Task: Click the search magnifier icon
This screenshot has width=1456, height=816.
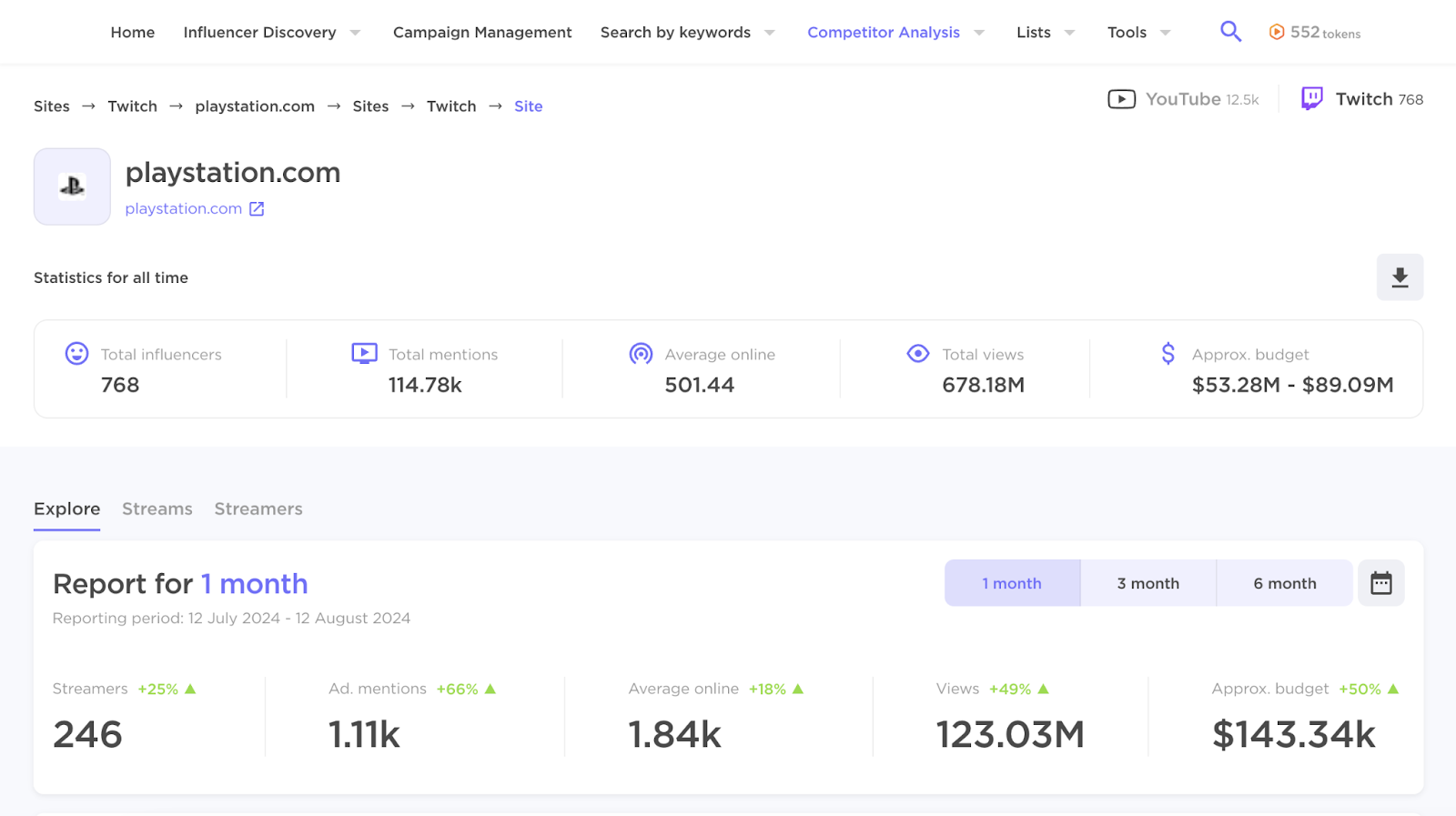Action: [1230, 32]
